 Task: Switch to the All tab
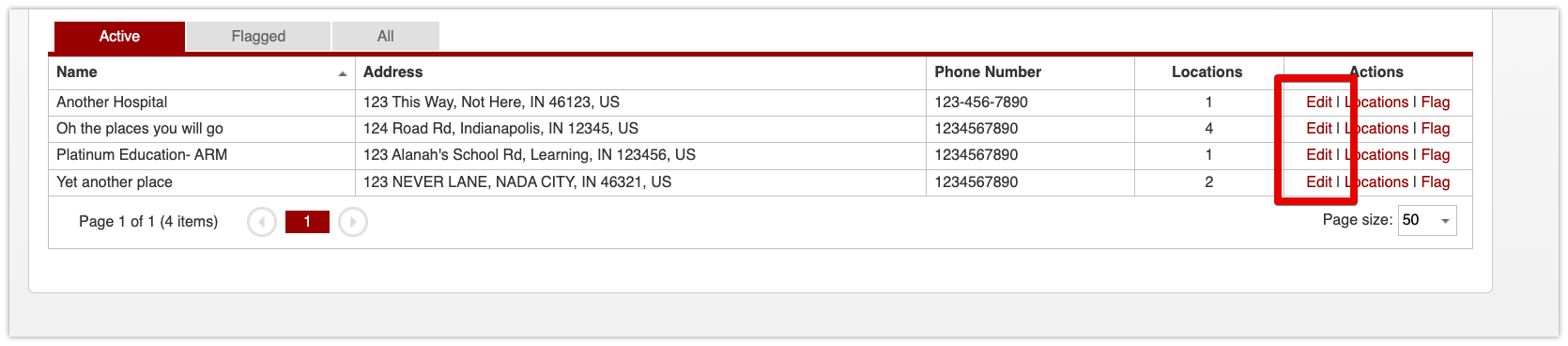tap(385, 36)
